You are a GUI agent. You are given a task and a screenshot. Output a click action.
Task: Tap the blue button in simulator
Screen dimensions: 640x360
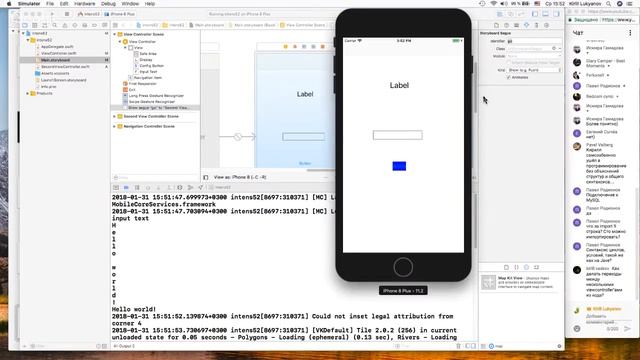tap(399, 166)
